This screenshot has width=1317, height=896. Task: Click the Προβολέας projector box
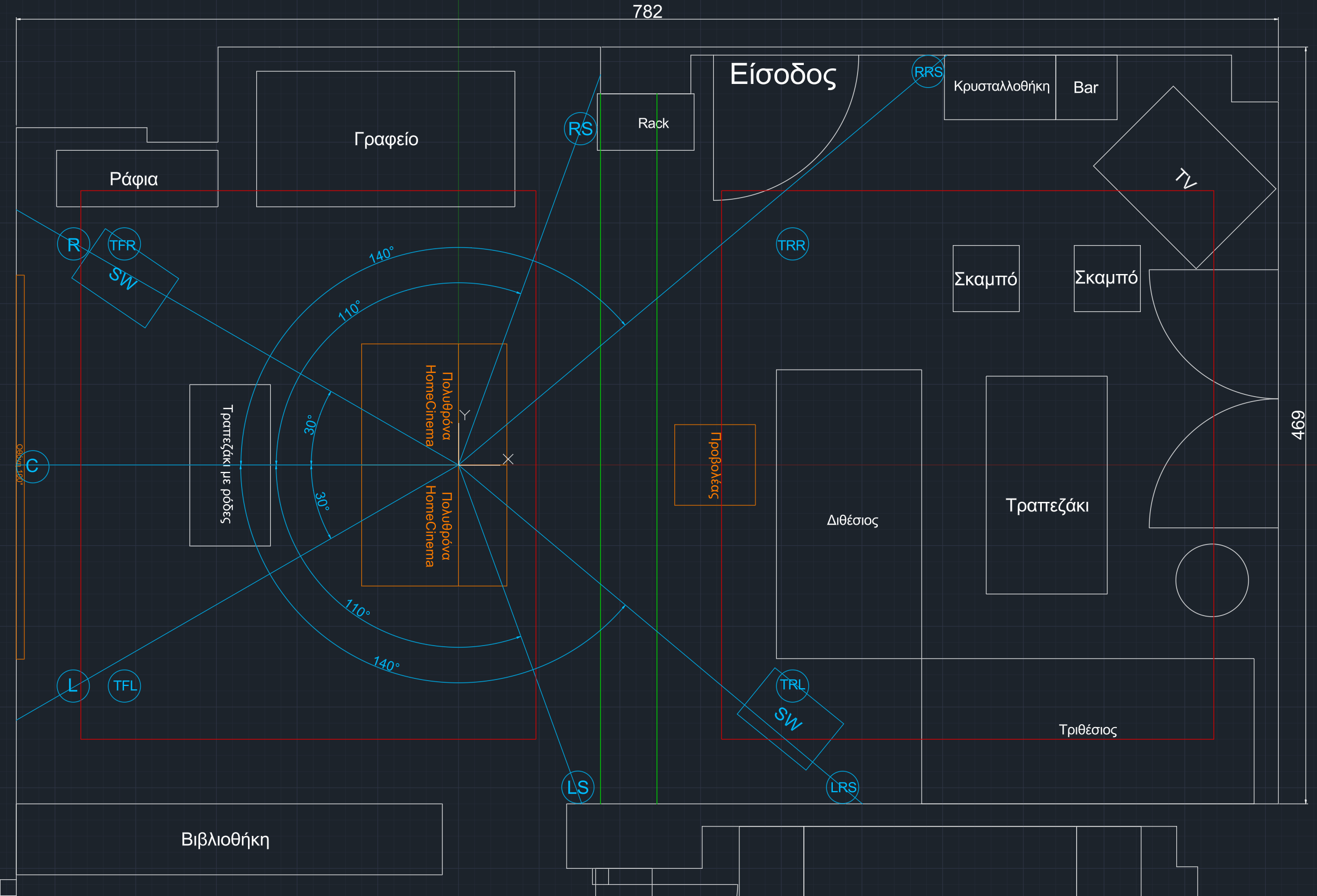714,465
